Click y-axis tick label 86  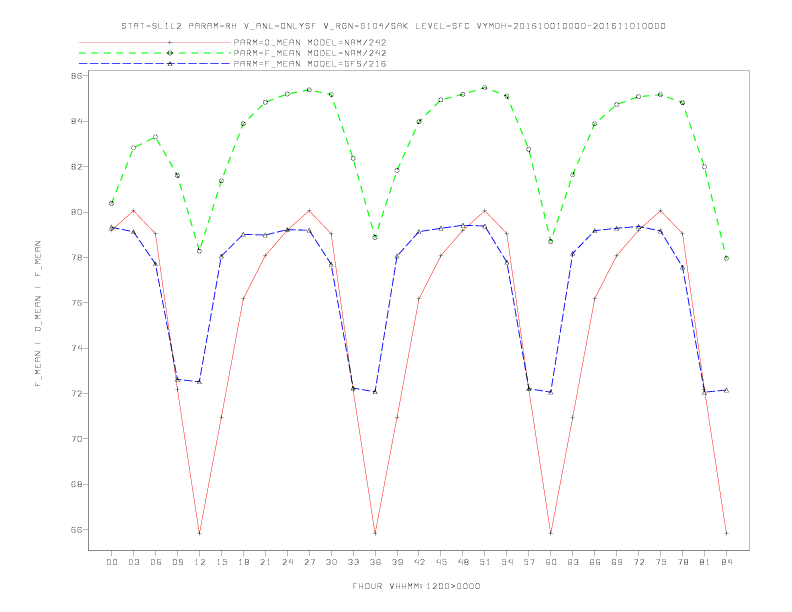coord(77,76)
